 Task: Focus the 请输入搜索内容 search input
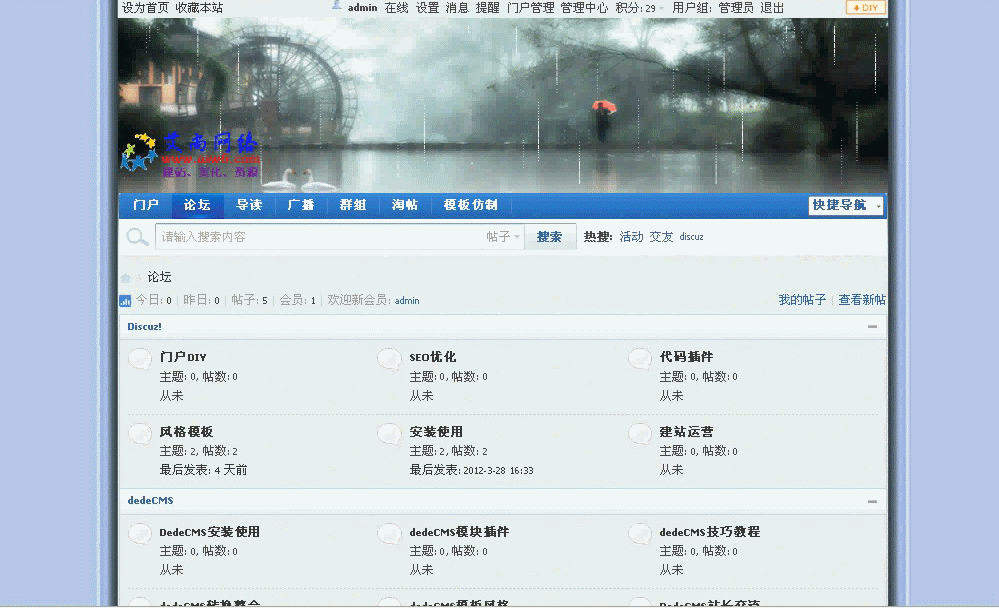322,237
